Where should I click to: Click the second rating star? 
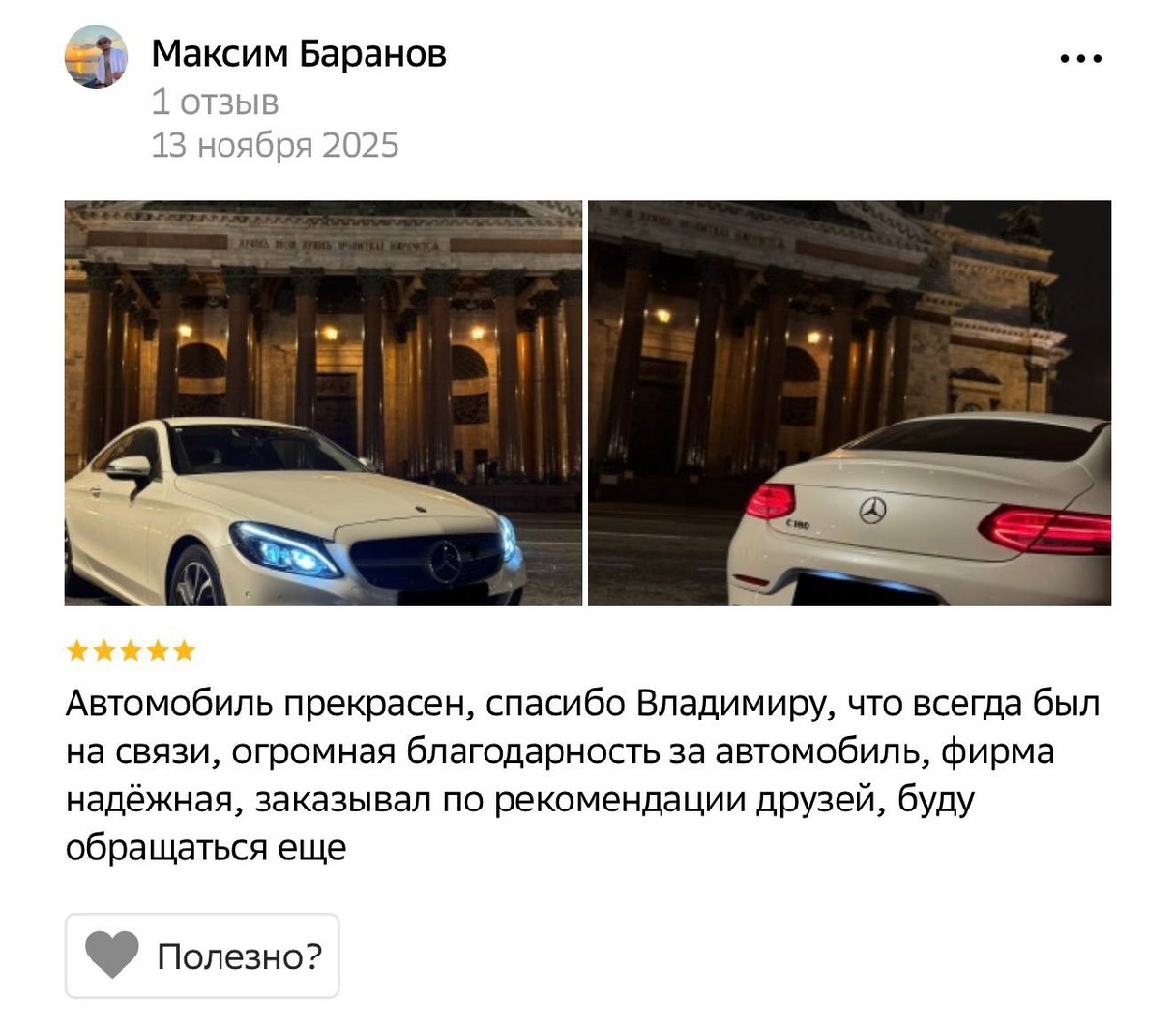tap(103, 651)
